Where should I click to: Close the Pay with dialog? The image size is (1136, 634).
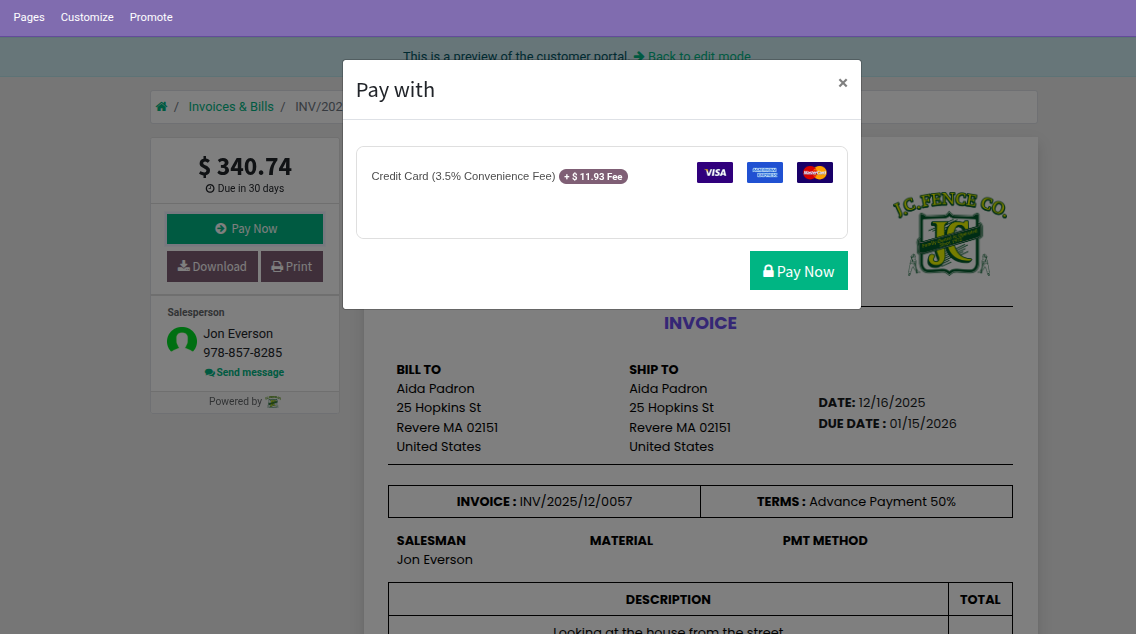point(842,83)
